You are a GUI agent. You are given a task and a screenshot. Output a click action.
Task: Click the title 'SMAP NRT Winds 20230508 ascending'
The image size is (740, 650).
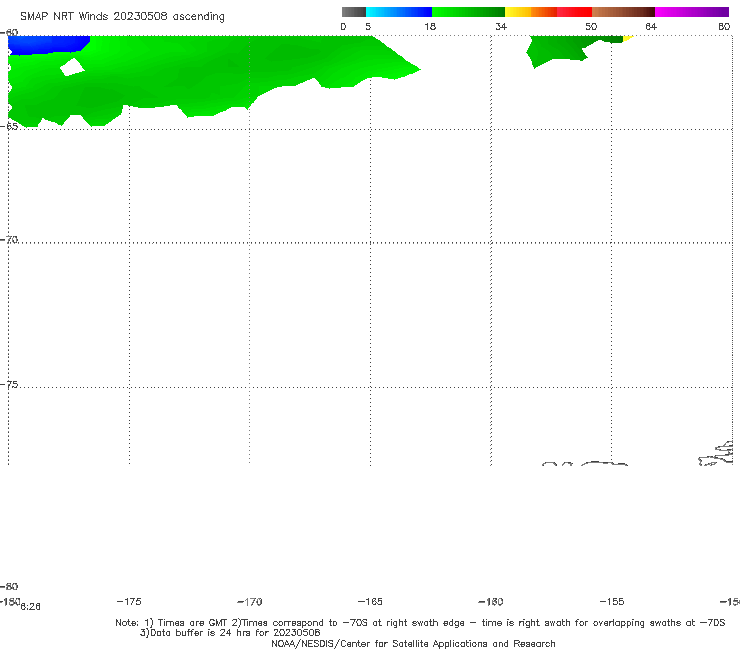click(x=122, y=17)
